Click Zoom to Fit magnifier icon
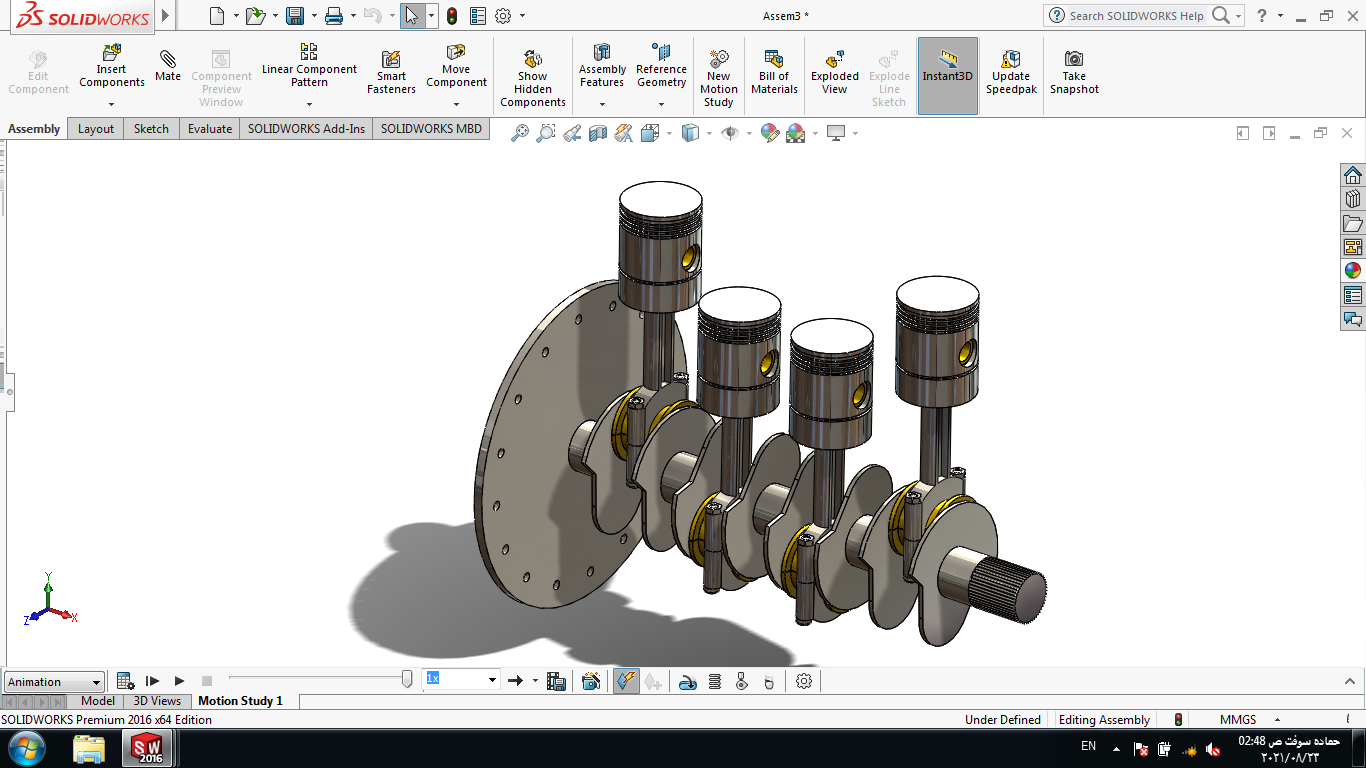The height and width of the screenshot is (768, 1366). (520, 133)
